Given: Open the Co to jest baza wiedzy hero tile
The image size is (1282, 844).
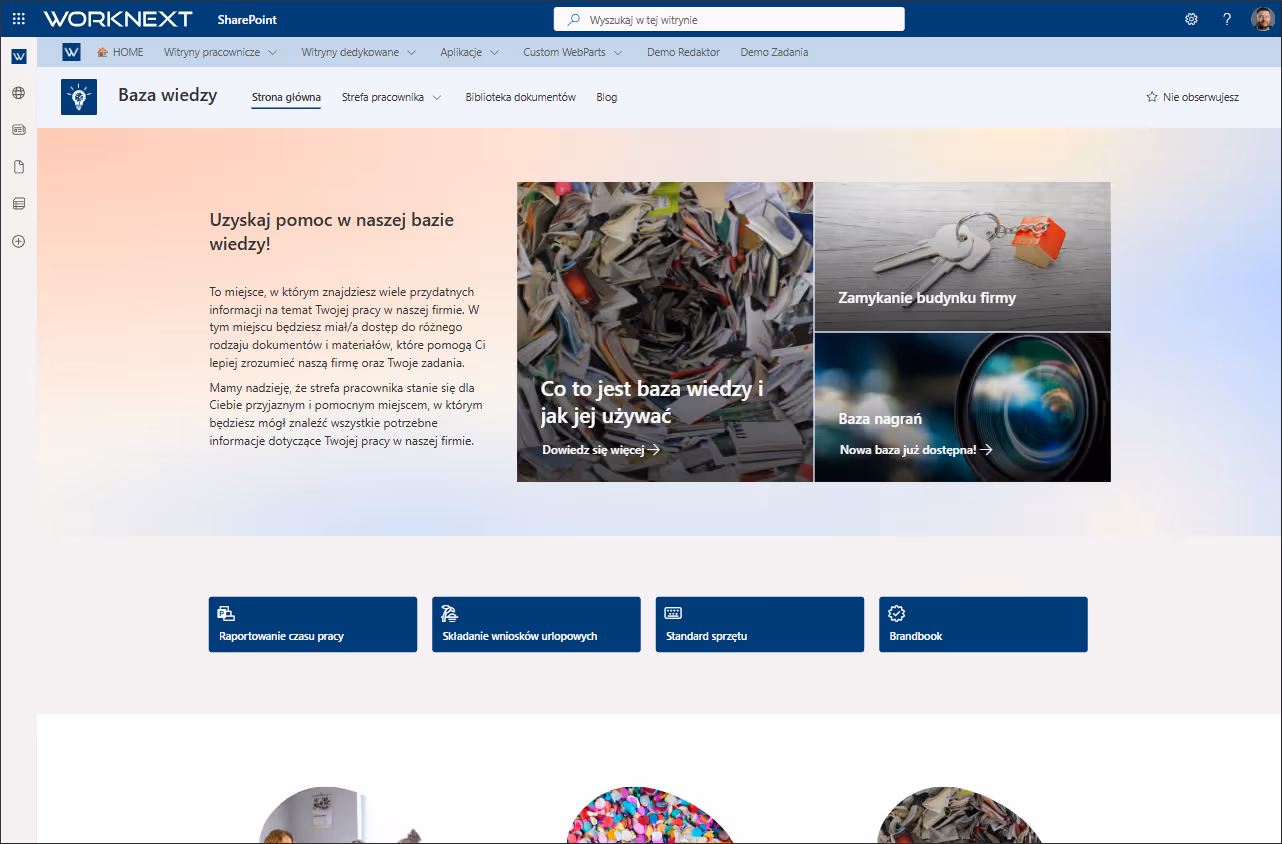Looking at the screenshot, I should 665,332.
